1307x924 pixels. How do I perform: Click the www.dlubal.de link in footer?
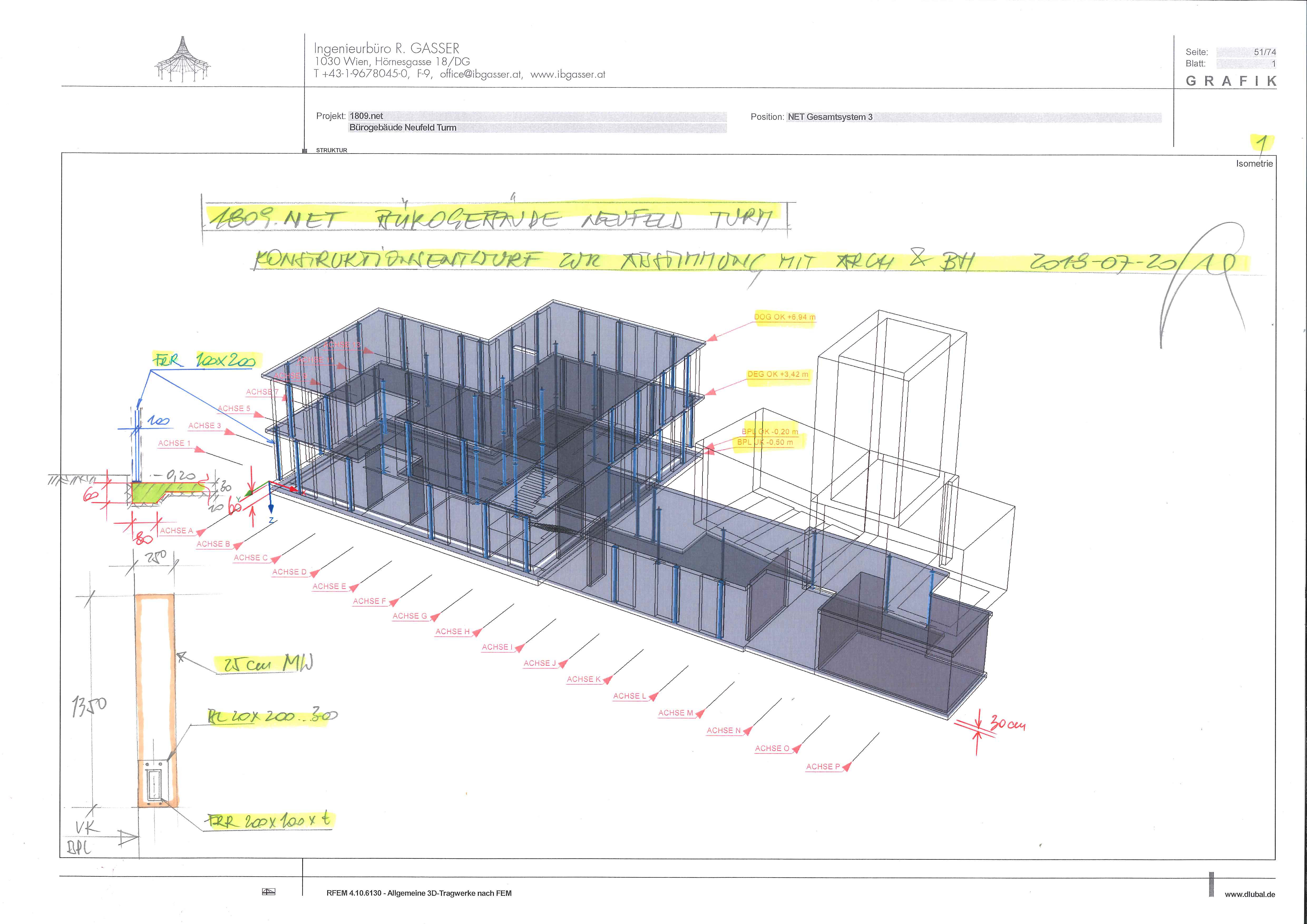[1250, 894]
